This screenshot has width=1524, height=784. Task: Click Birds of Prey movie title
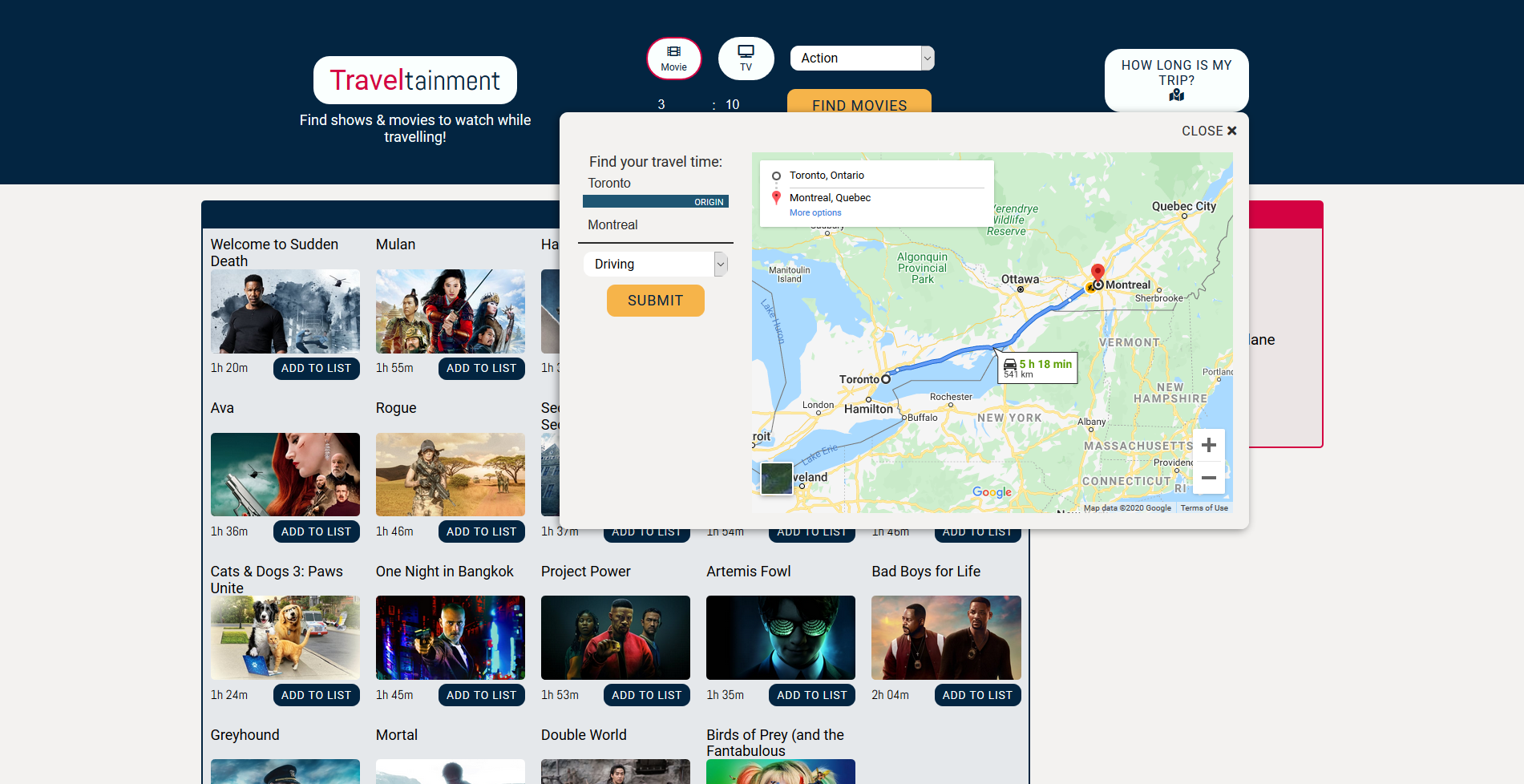click(x=775, y=743)
